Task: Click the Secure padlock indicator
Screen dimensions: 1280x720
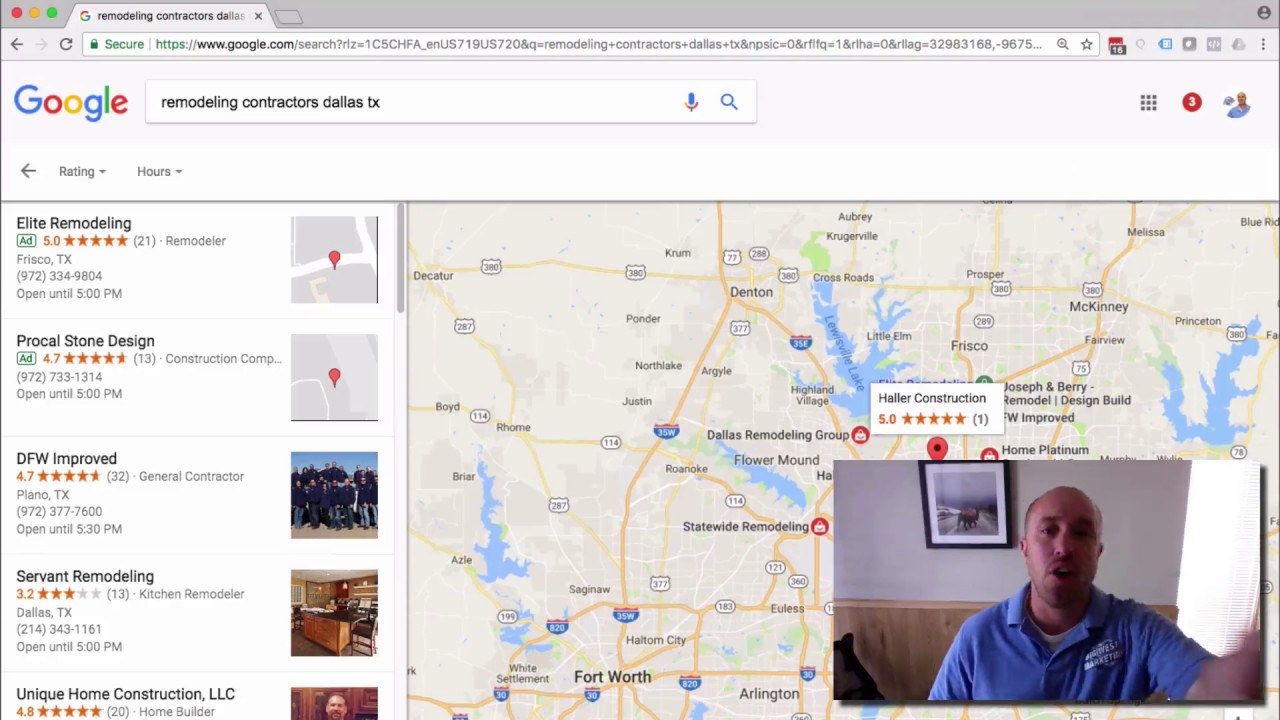Action: pyautogui.click(x=117, y=44)
